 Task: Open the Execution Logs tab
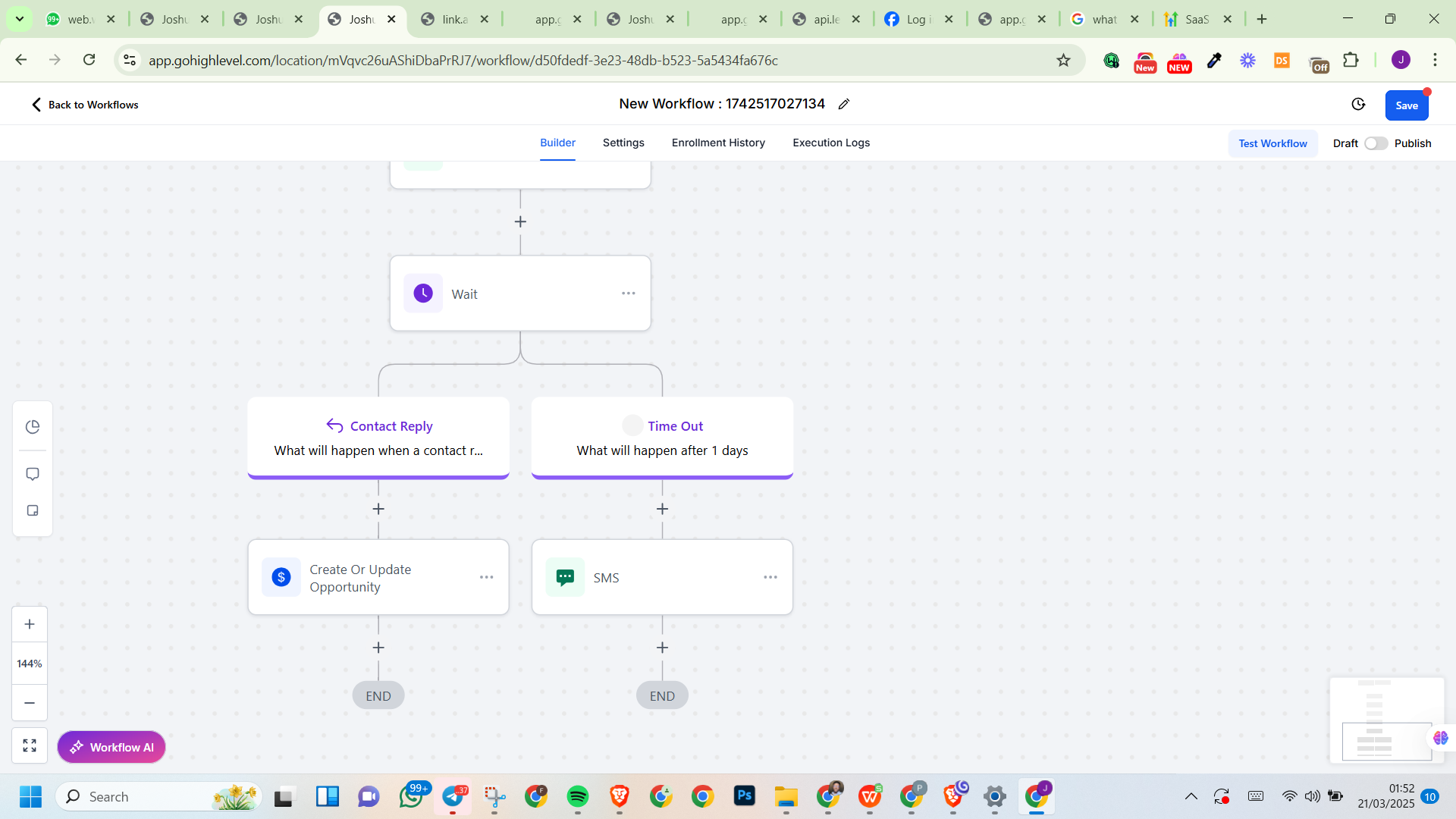coord(831,143)
